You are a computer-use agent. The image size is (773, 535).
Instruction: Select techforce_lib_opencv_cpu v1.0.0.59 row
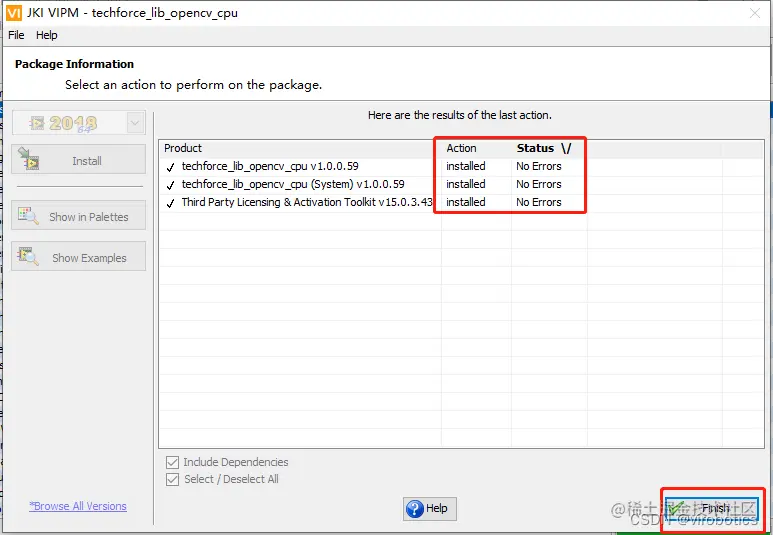(460, 166)
